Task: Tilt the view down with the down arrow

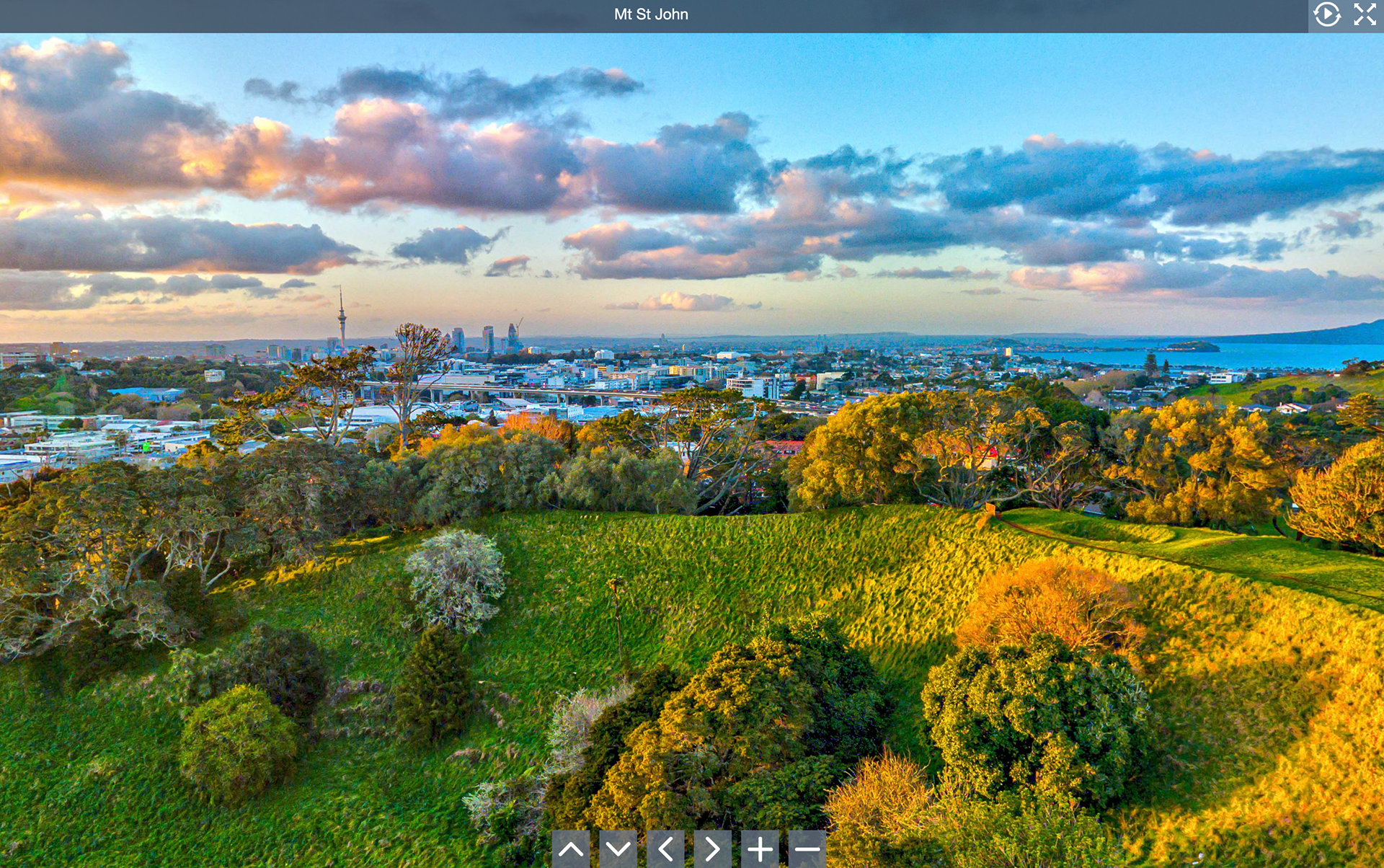Action: 618,849
